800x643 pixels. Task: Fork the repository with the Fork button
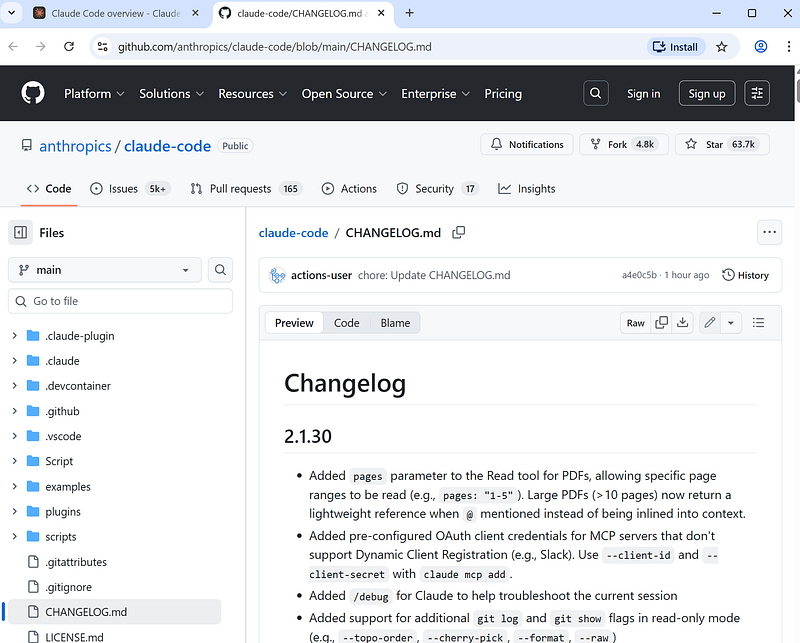pyautogui.click(x=623, y=144)
